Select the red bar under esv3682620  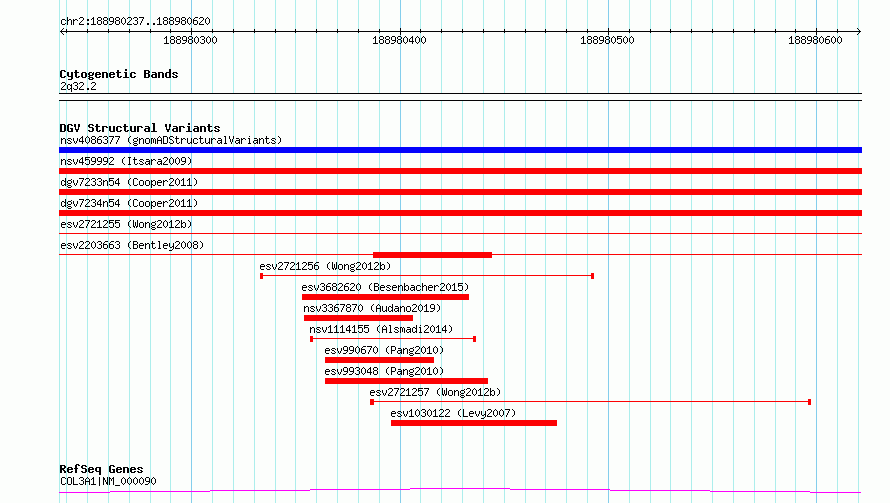[x=385, y=297]
